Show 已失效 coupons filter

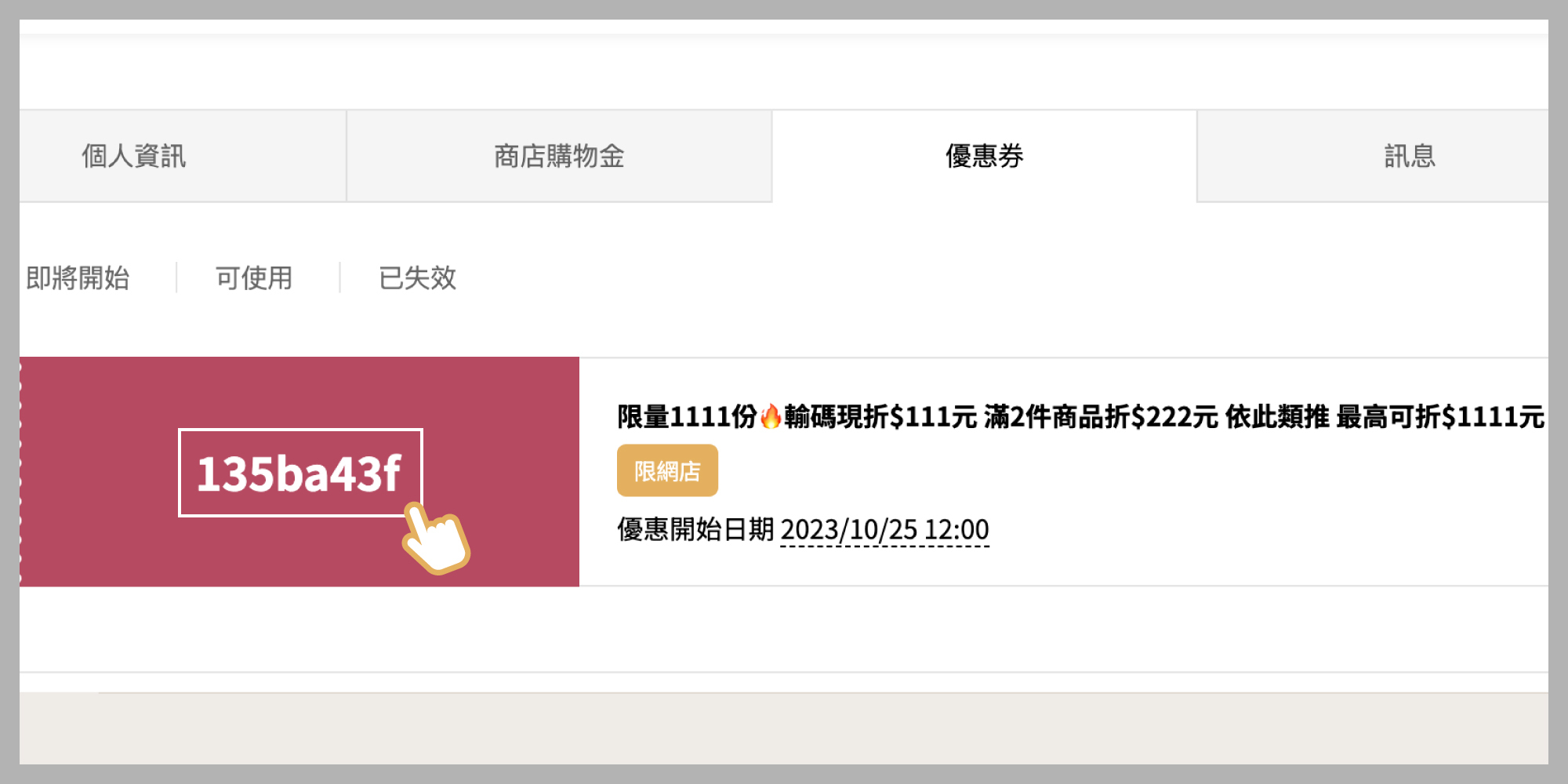point(417,278)
